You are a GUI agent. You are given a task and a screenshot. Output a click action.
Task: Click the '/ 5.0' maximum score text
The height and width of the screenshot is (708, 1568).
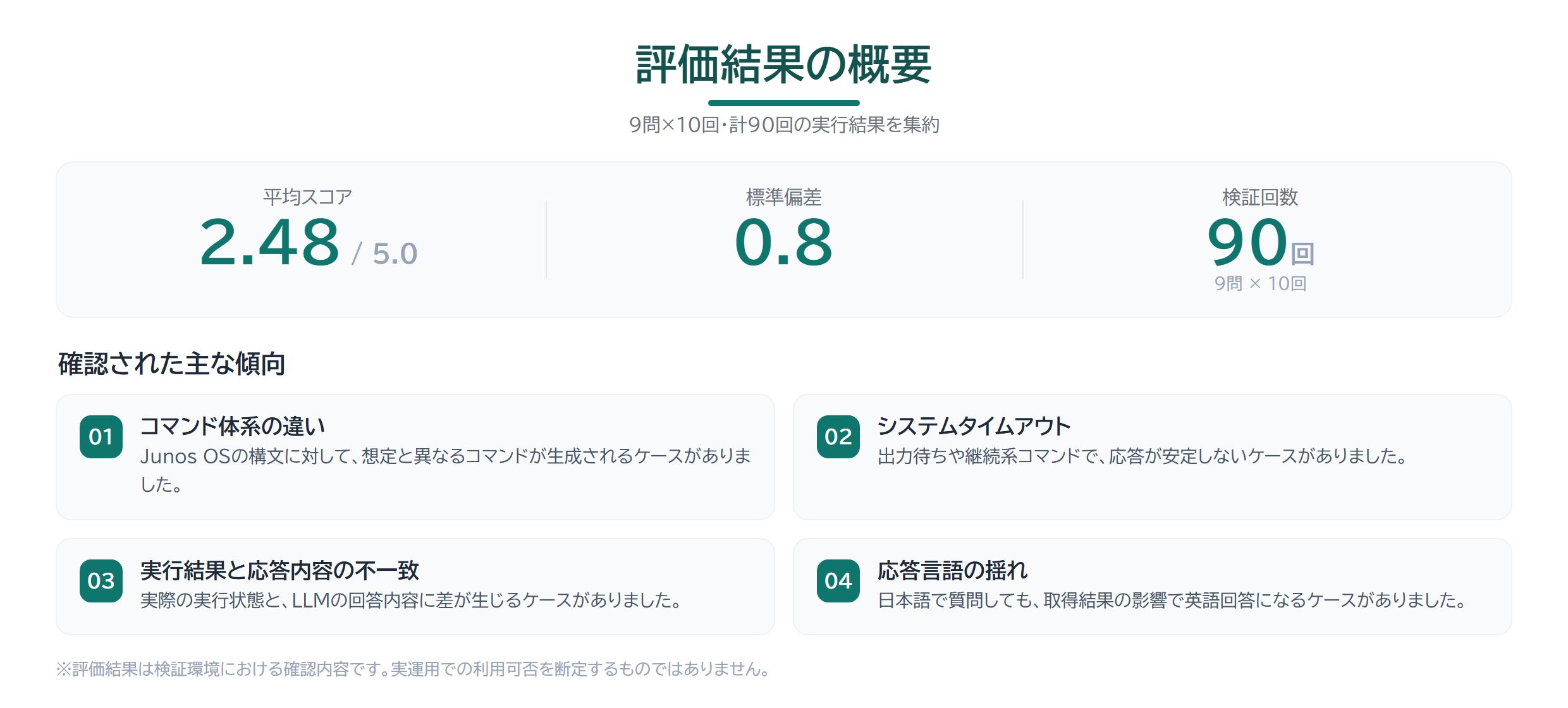pos(385,253)
